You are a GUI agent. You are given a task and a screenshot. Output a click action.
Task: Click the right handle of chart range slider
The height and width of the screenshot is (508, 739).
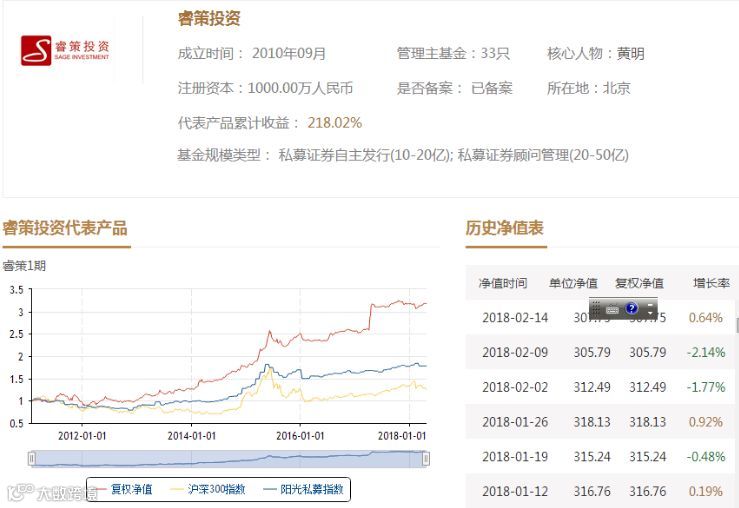coord(426,459)
